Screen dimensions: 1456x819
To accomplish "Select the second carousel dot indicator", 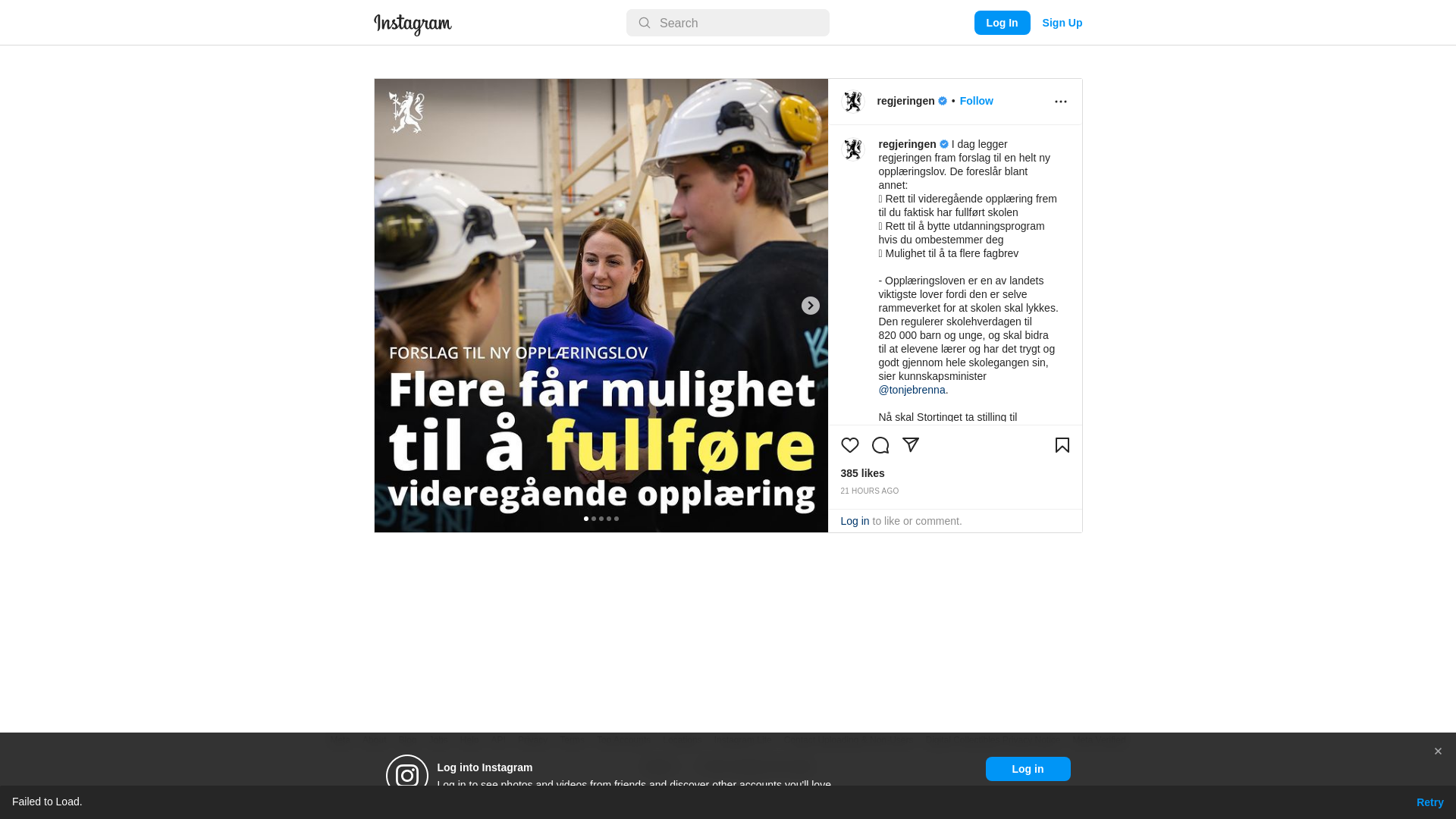I will click(x=594, y=519).
